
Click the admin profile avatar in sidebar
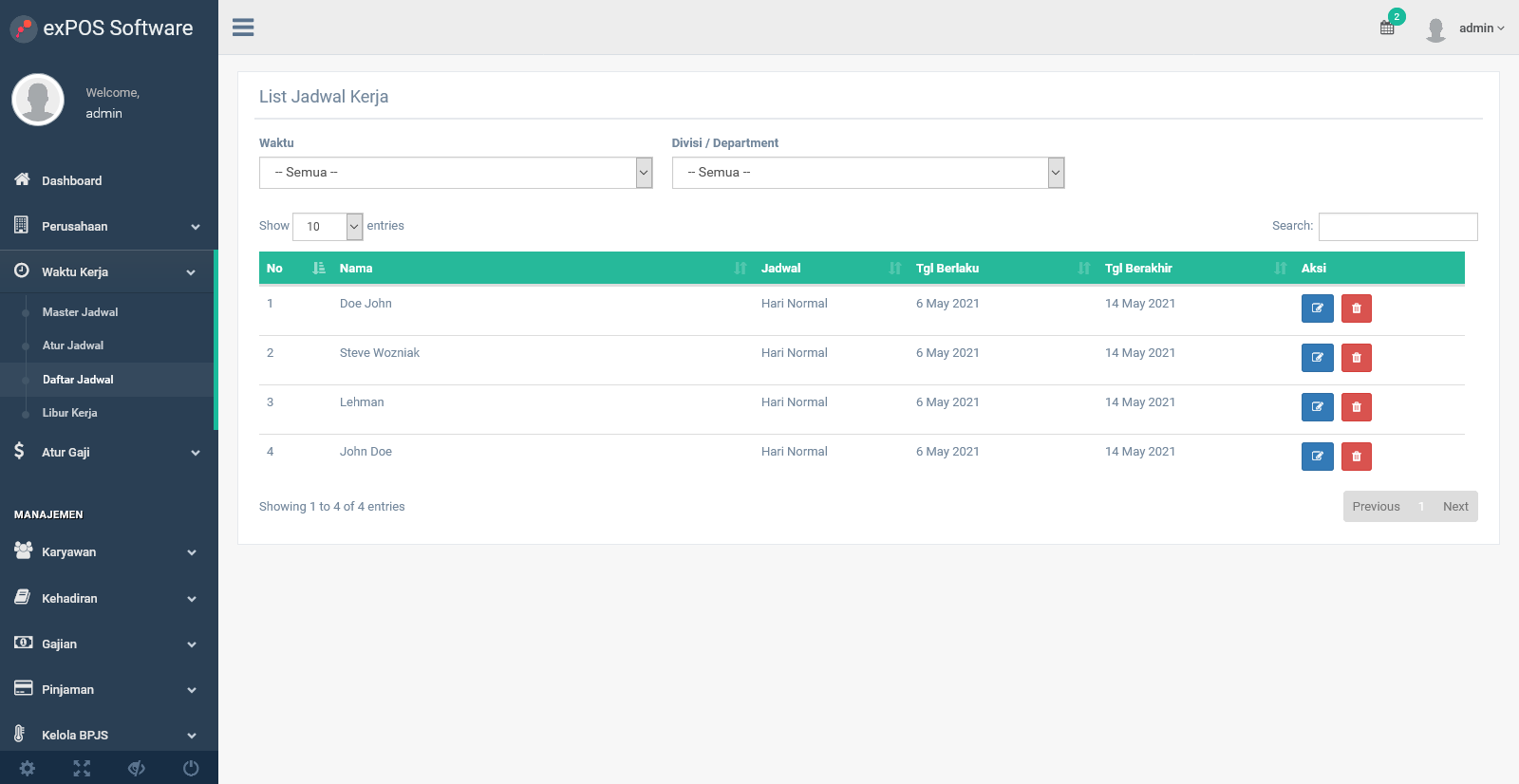point(38,100)
